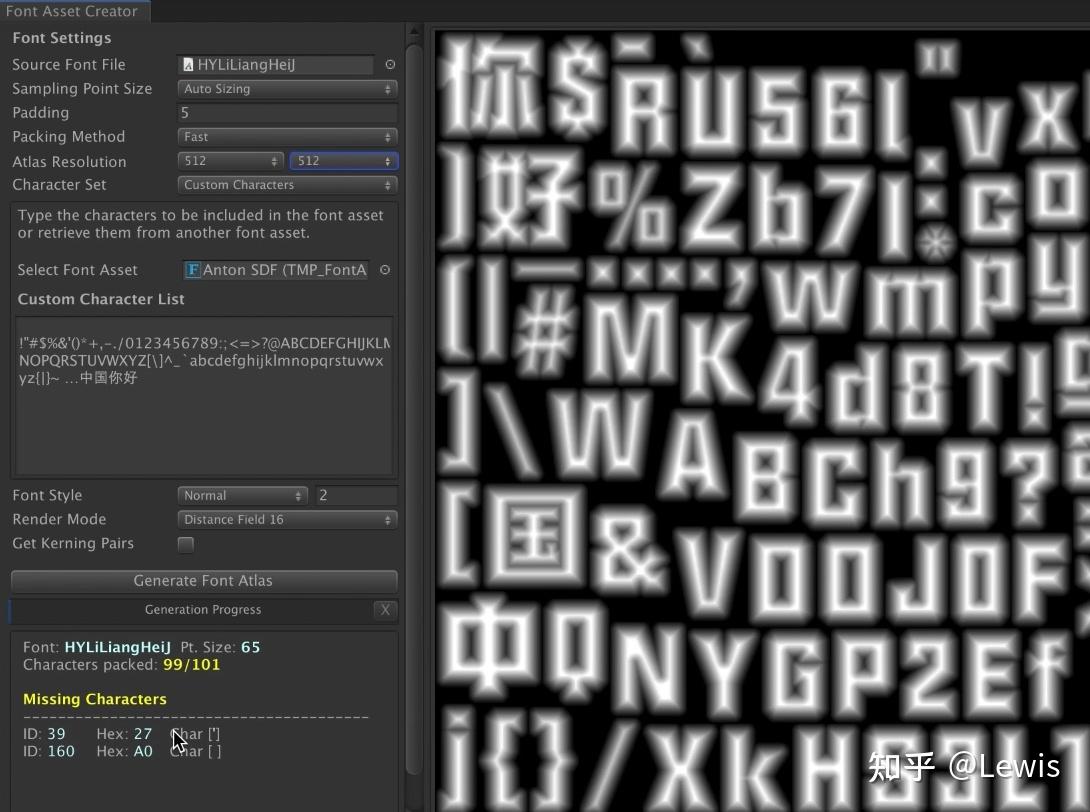This screenshot has height=812, width=1090.
Task: Open the atlas width 512 dropdown
Action: [x=230, y=160]
